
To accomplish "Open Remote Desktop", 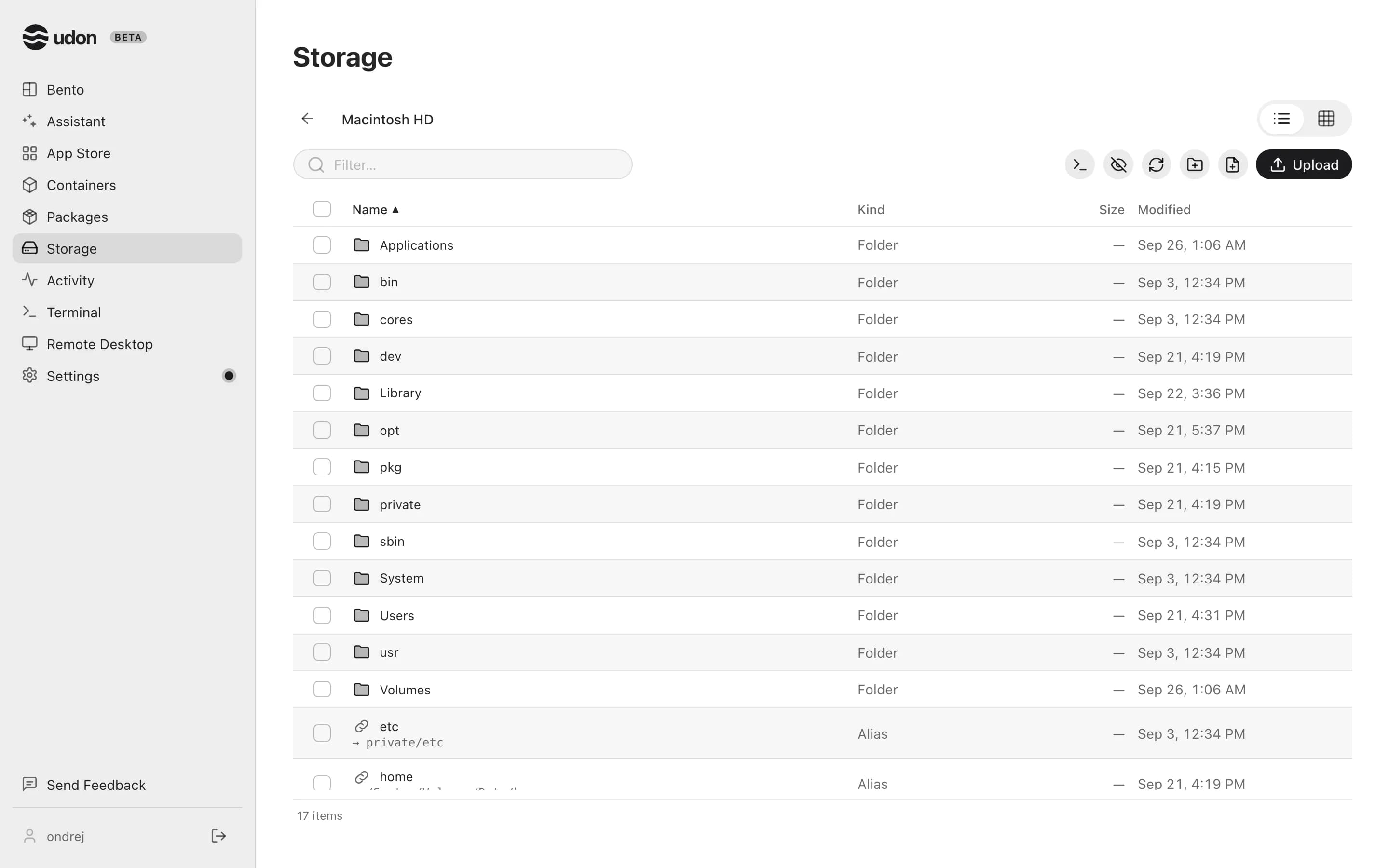I will pos(127,344).
